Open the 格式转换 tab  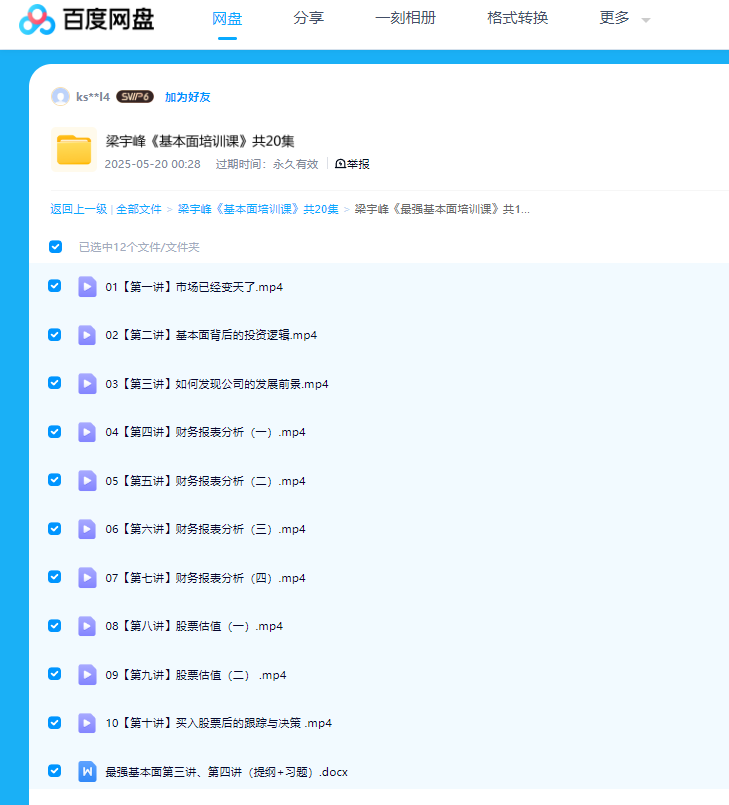point(517,18)
